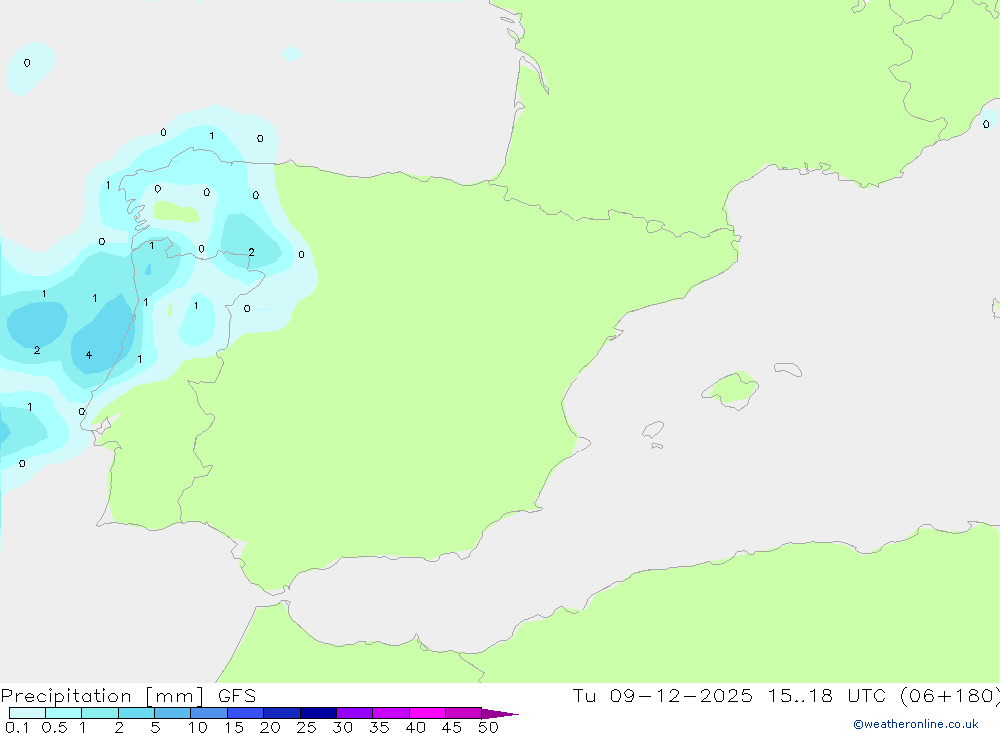This screenshot has width=1000, height=733.
Task: Click the 'Tu 09-12-2025' date text
Action: click(662, 695)
